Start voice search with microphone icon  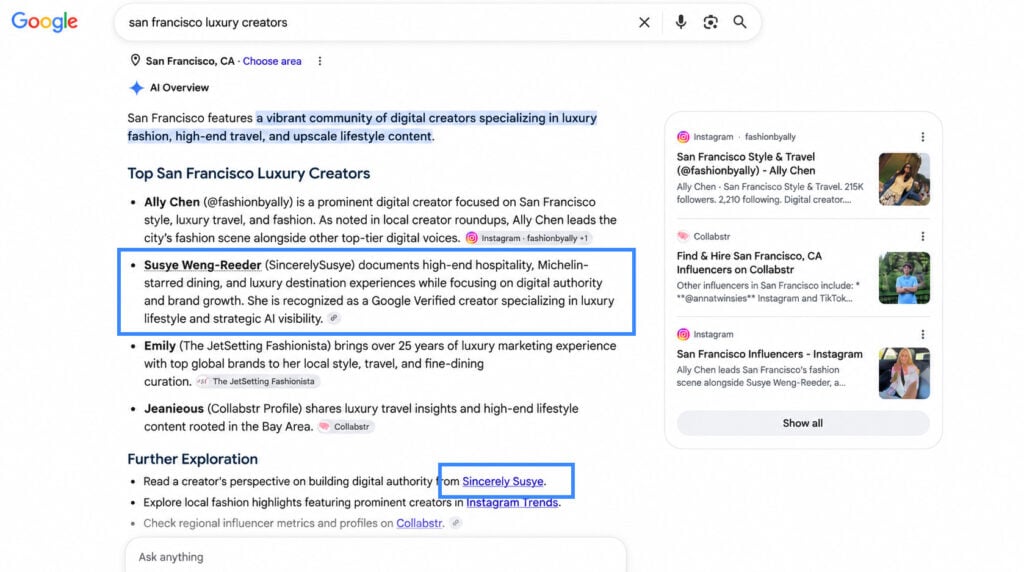point(680,22)
